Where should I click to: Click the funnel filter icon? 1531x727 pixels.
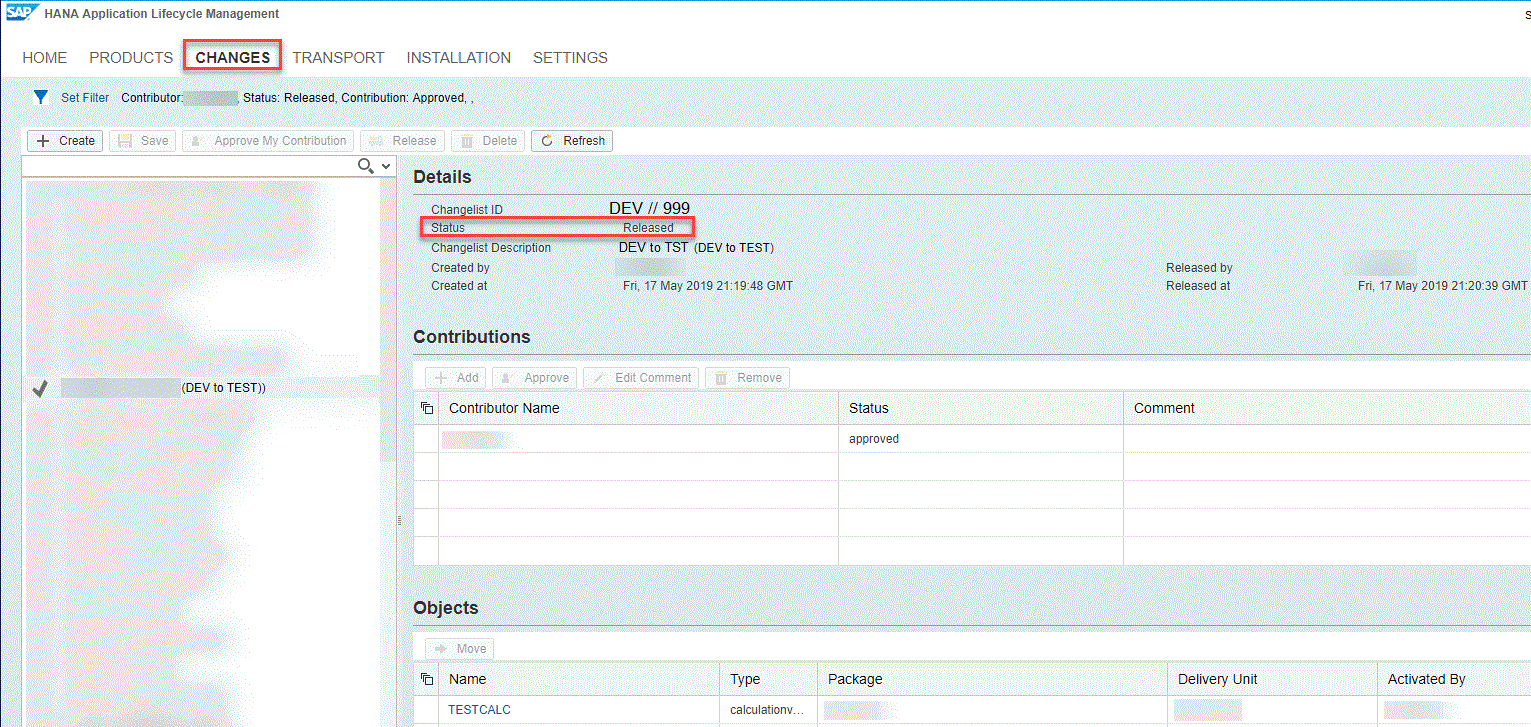pyautogui.click(x=41, y=97)
